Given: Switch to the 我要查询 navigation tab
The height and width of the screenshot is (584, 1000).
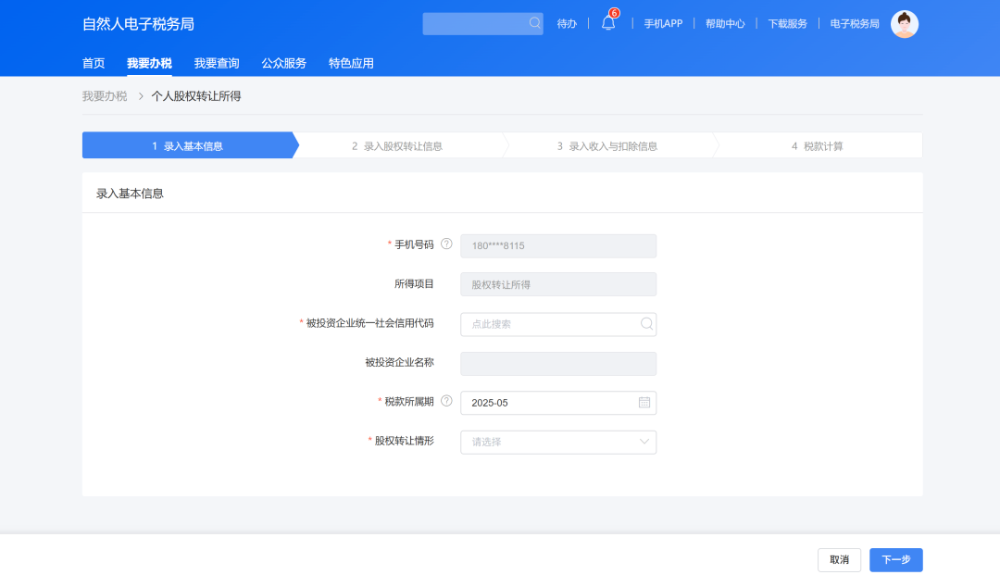Looking at the screenshot, I should tap(215, 62).
